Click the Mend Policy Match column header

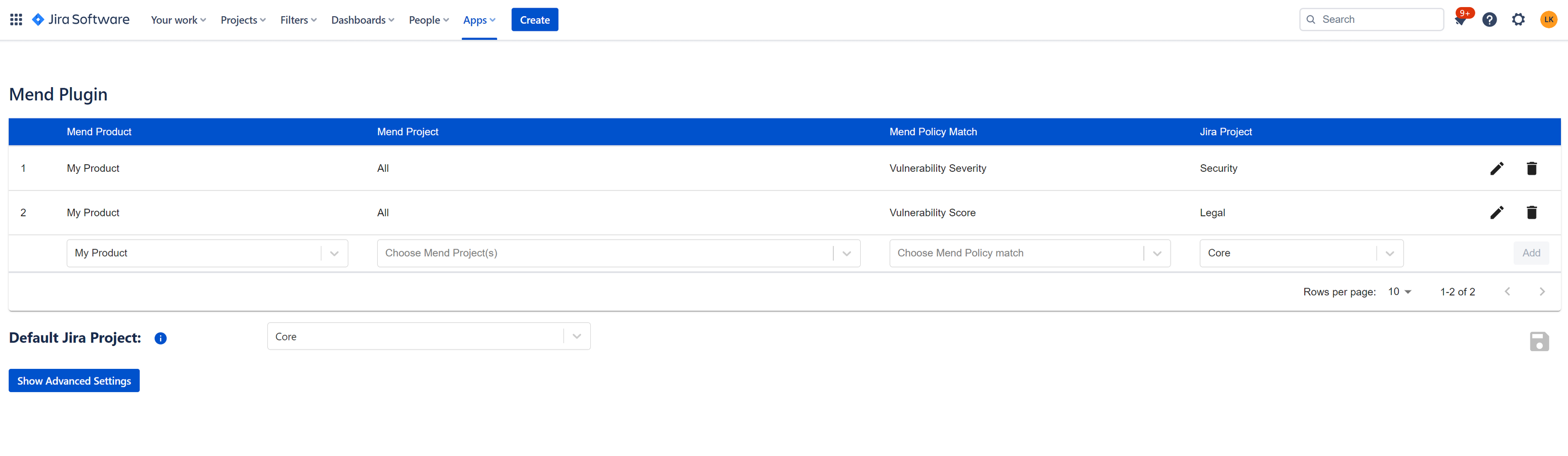pos(933,132)
